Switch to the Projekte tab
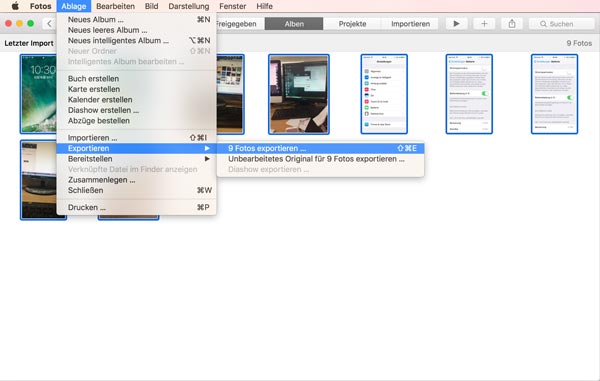Viewport: 600px width, 381px height. tap(352, 24)
